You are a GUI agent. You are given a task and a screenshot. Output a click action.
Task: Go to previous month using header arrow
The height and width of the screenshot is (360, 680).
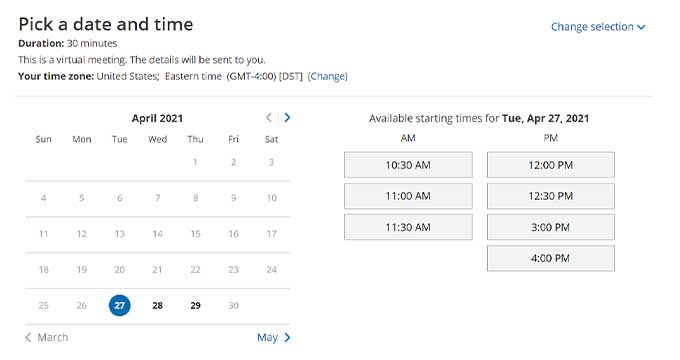click(x=269, y=118)
